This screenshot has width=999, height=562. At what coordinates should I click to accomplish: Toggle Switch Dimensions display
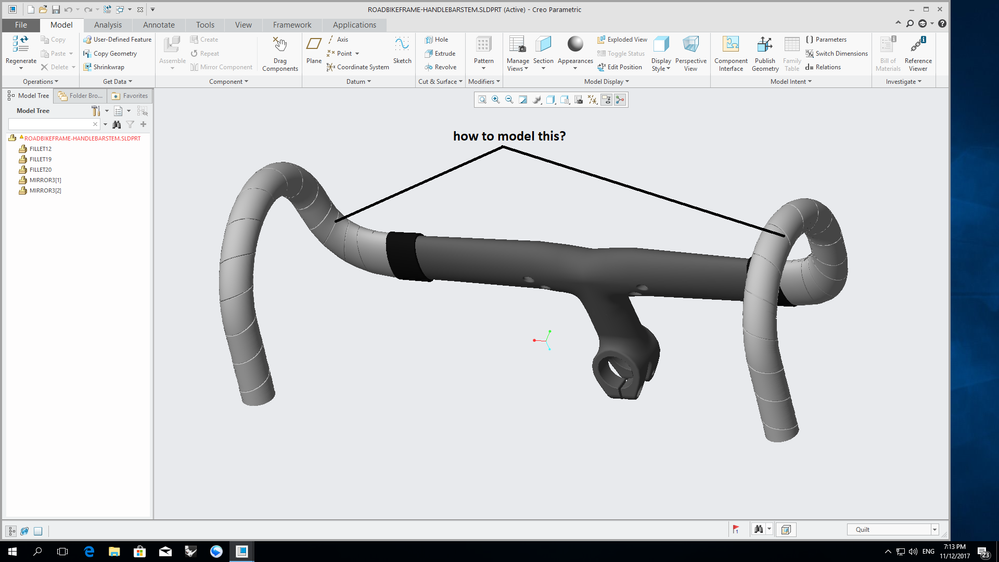click(x=836, y=54)
